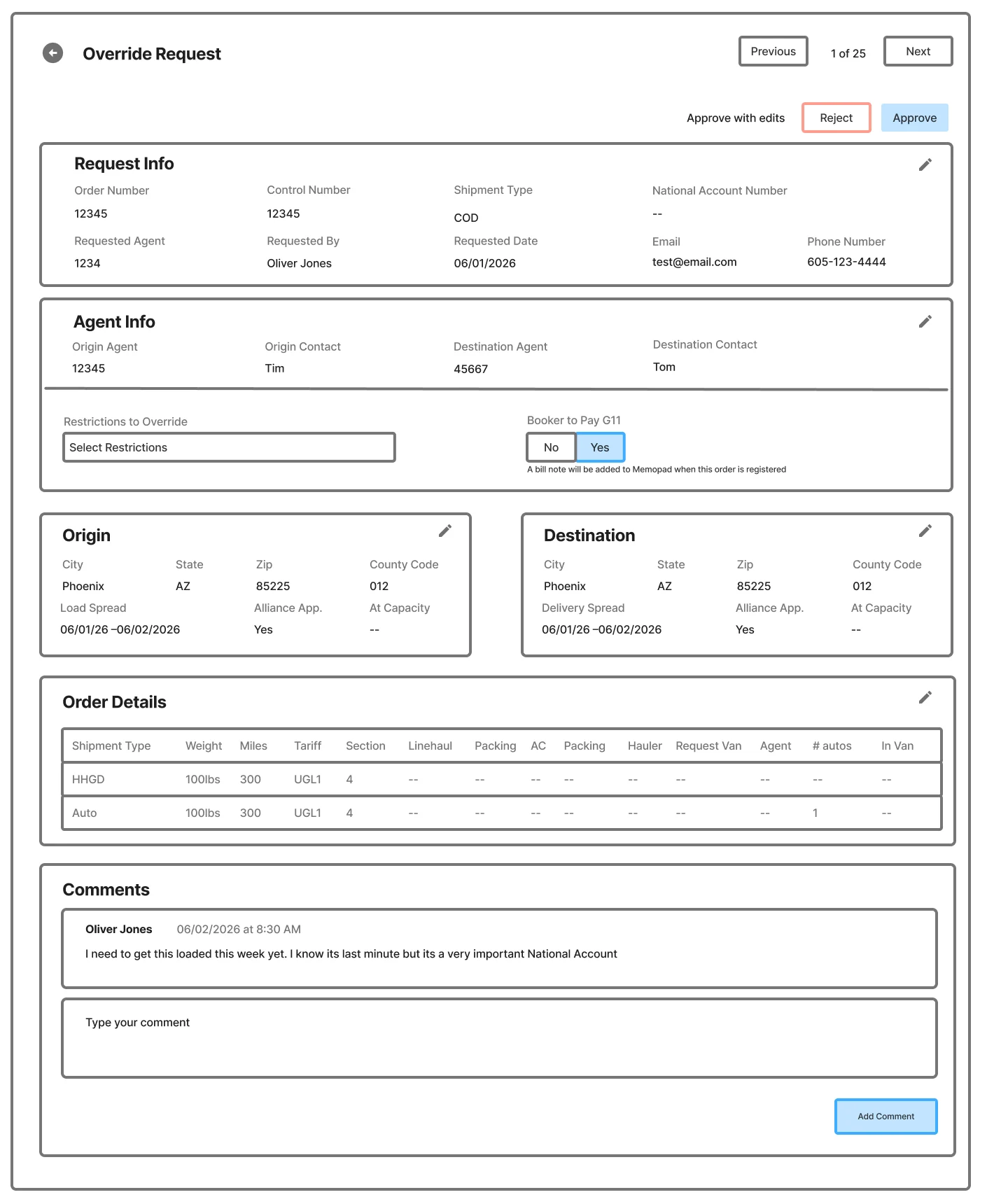This screenshot has width=987, height=1204.
Task: Click the Memopad bill note text
Action: pos(657,469)
